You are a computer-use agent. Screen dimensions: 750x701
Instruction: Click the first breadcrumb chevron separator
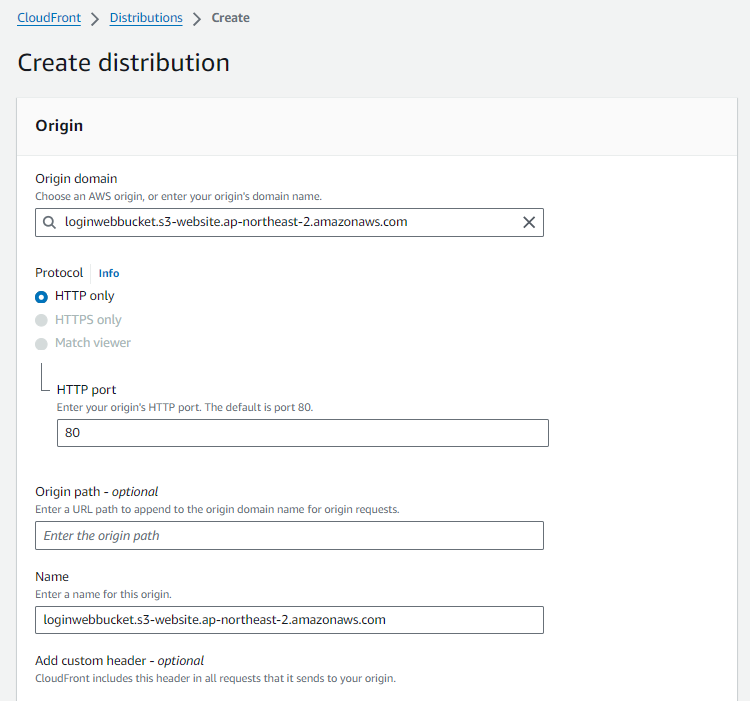pos(94,18)
